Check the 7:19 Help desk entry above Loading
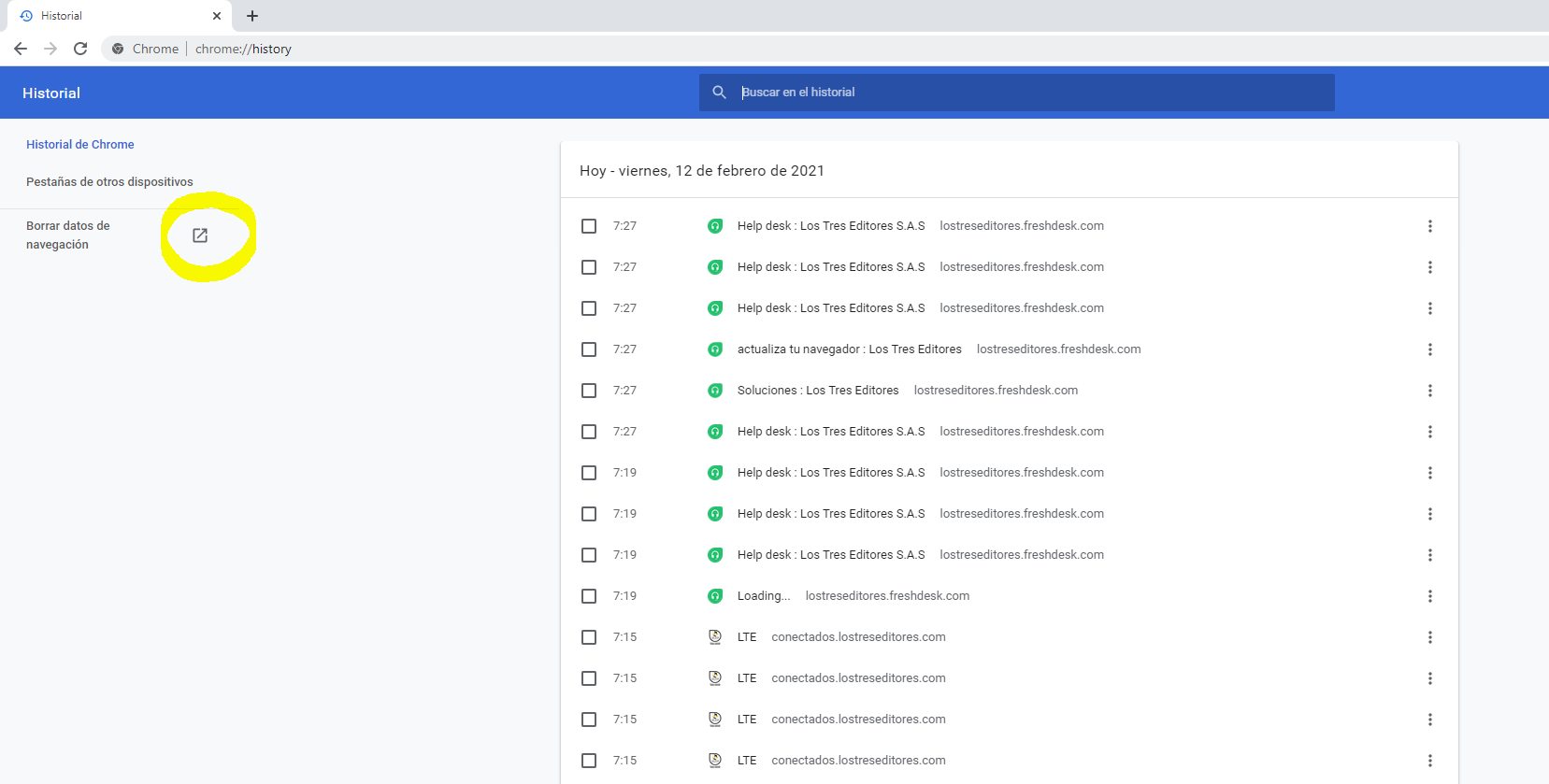 pos(589,555)
